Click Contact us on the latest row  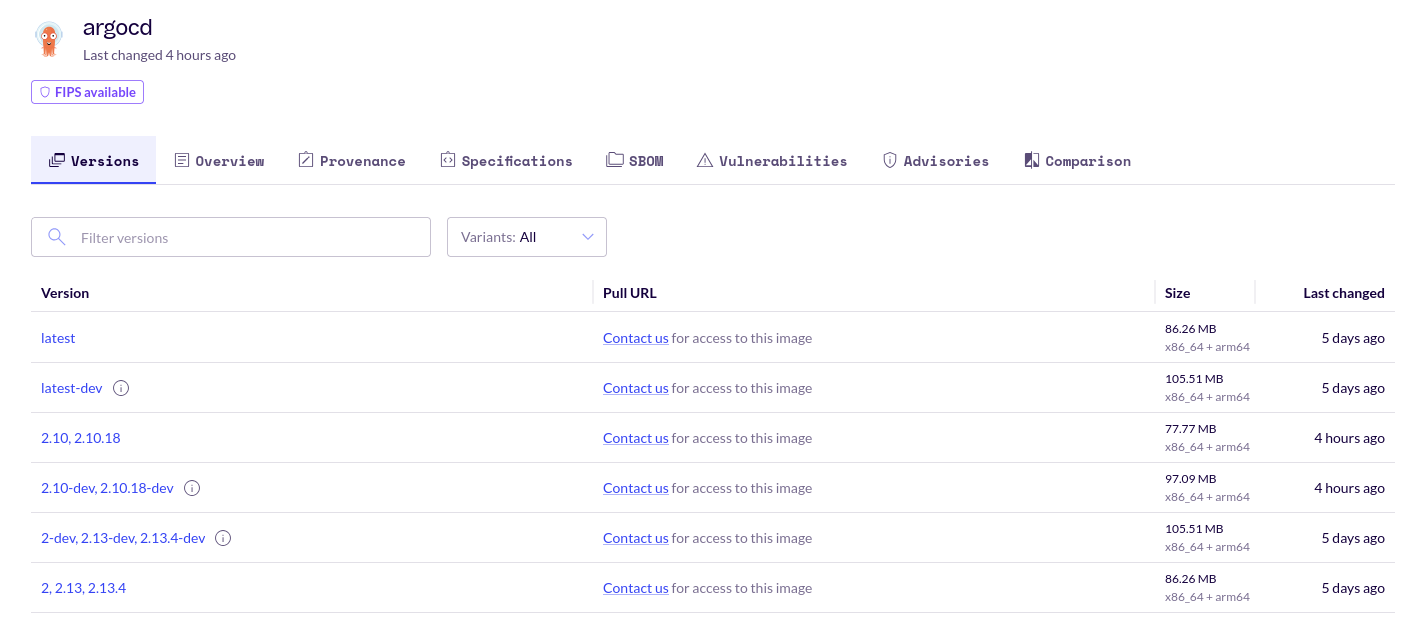(x=635, y=338)
